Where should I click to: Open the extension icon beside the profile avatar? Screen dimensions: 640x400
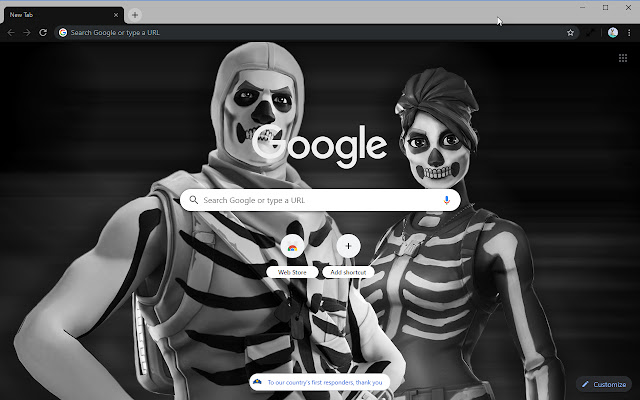coord(590,33)
